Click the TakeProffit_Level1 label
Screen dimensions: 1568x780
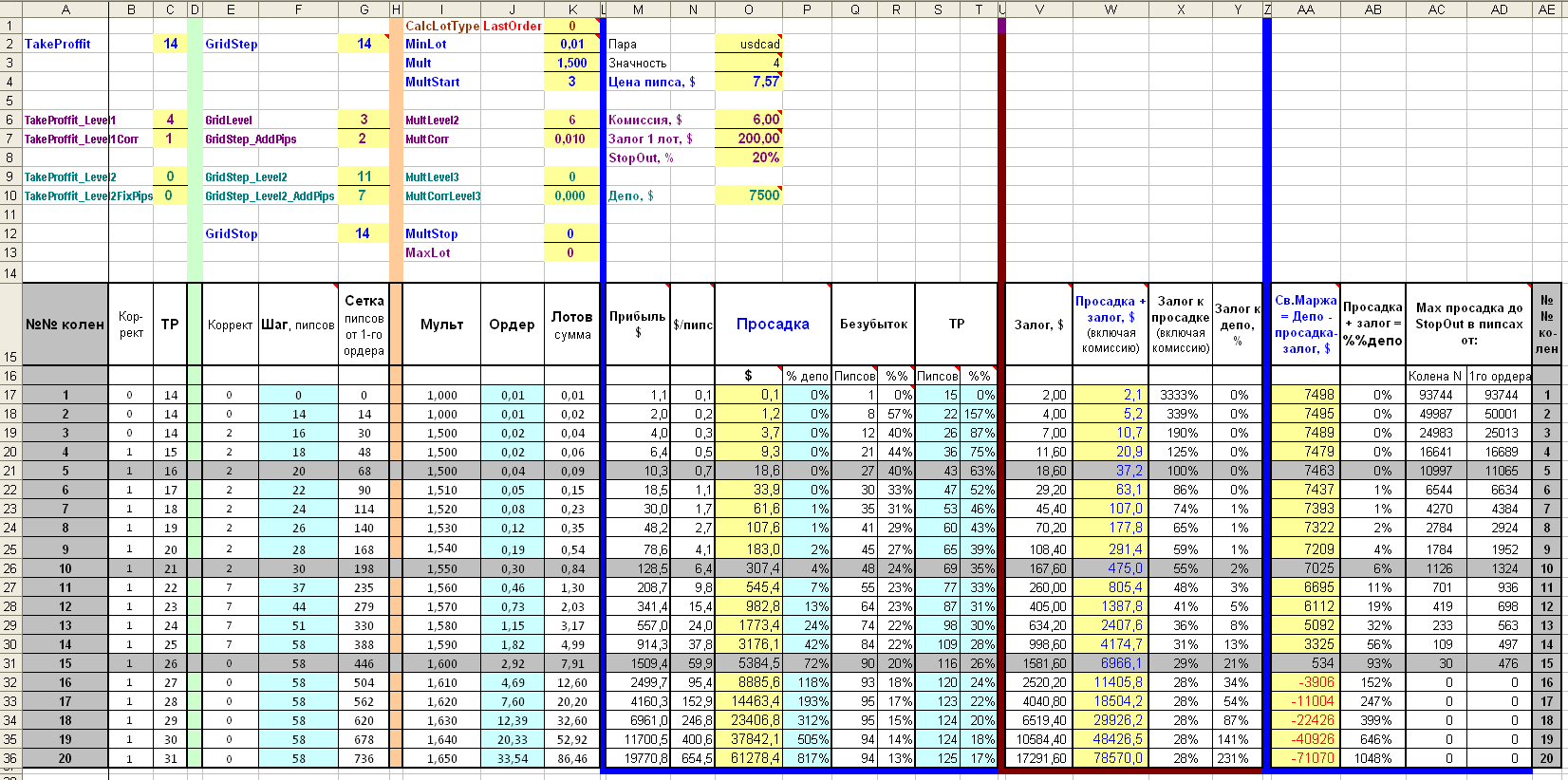coord(70,120)
